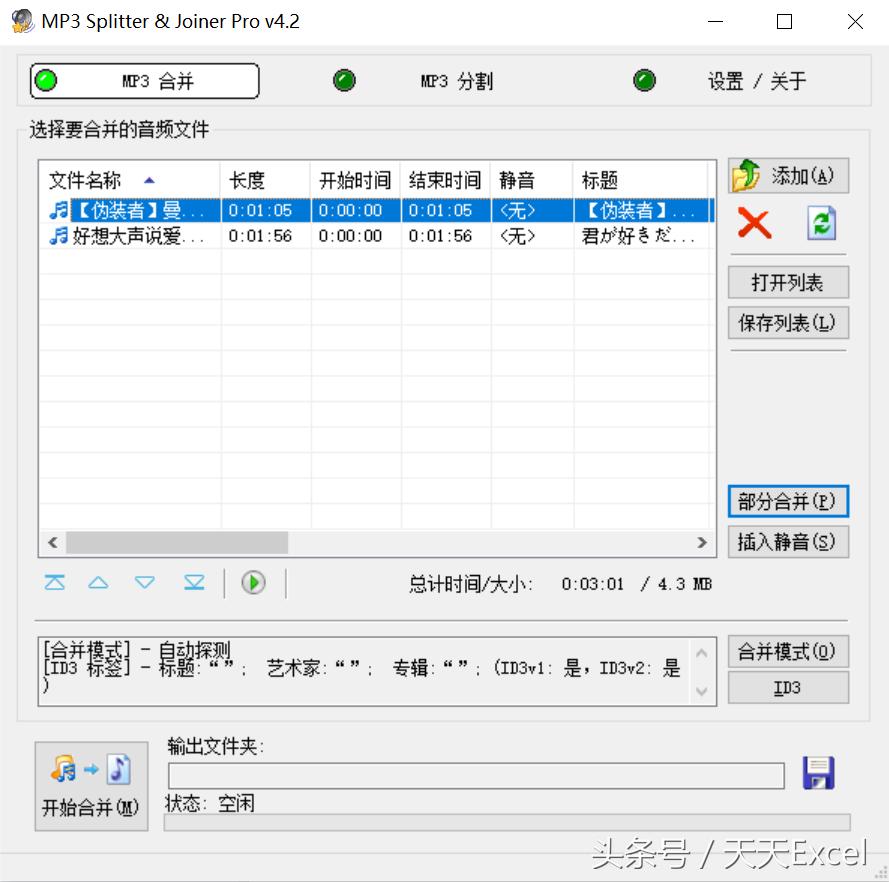Open a saved list via 打开列表
Viewport: 889px width, 882px height.
(787, 282)
